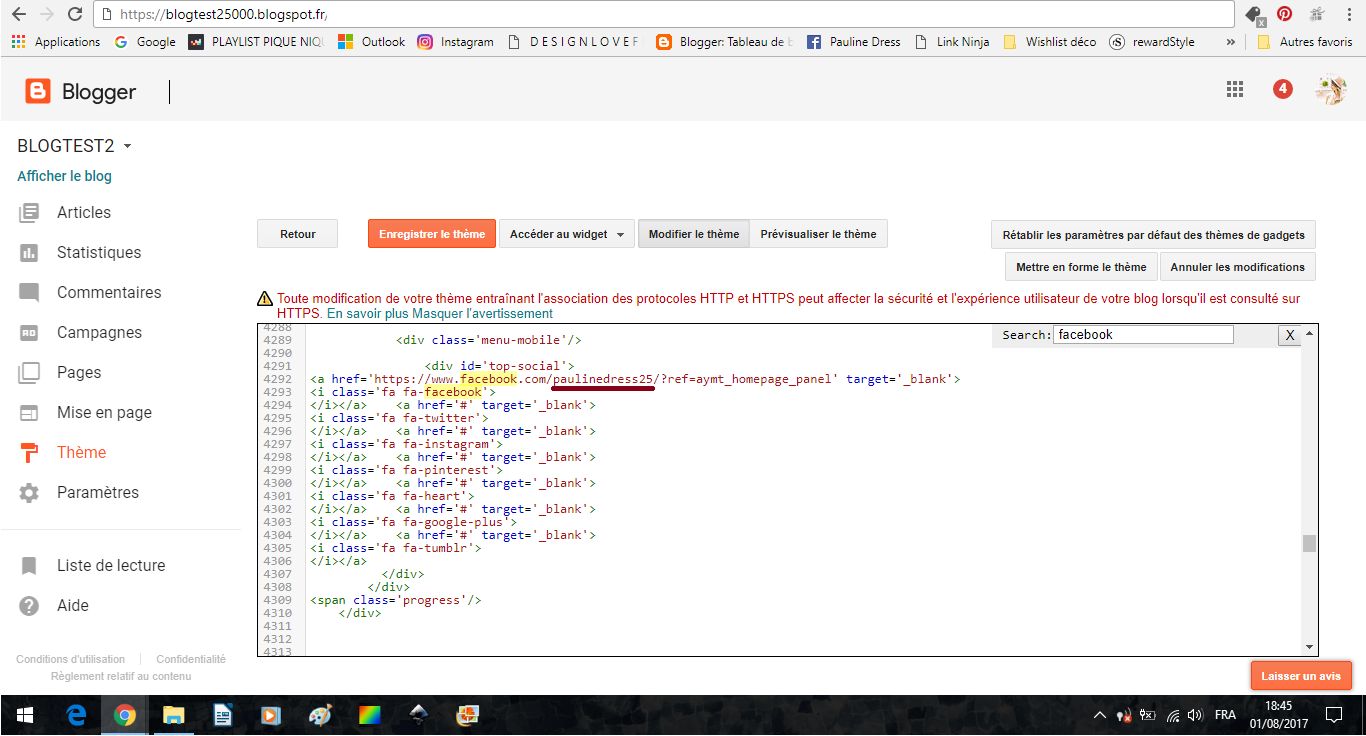This screenshot has width=1366, height=736.
Task: Select the Paramètres gear icon
Action: (x=29, y=492)
